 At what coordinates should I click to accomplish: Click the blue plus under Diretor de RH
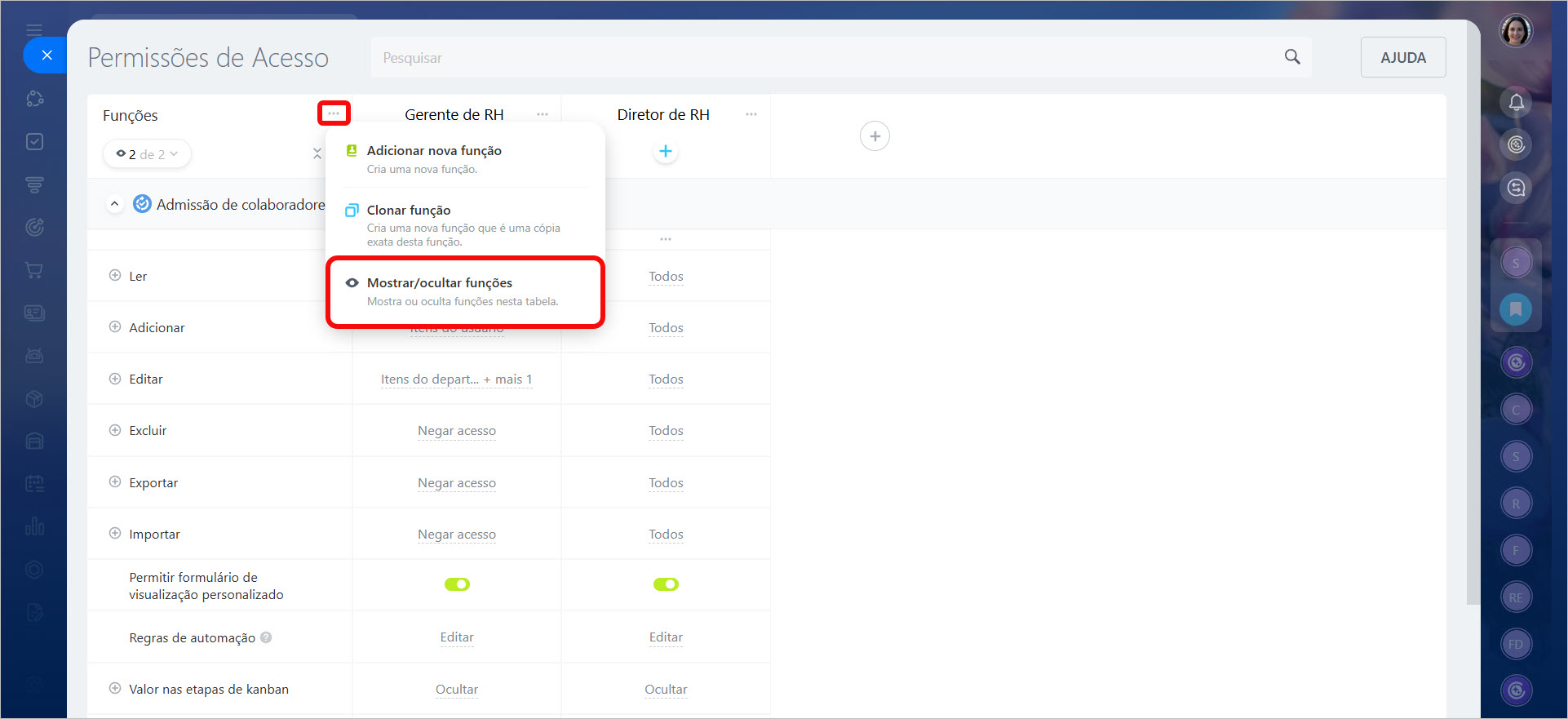(x=666, y=151)
